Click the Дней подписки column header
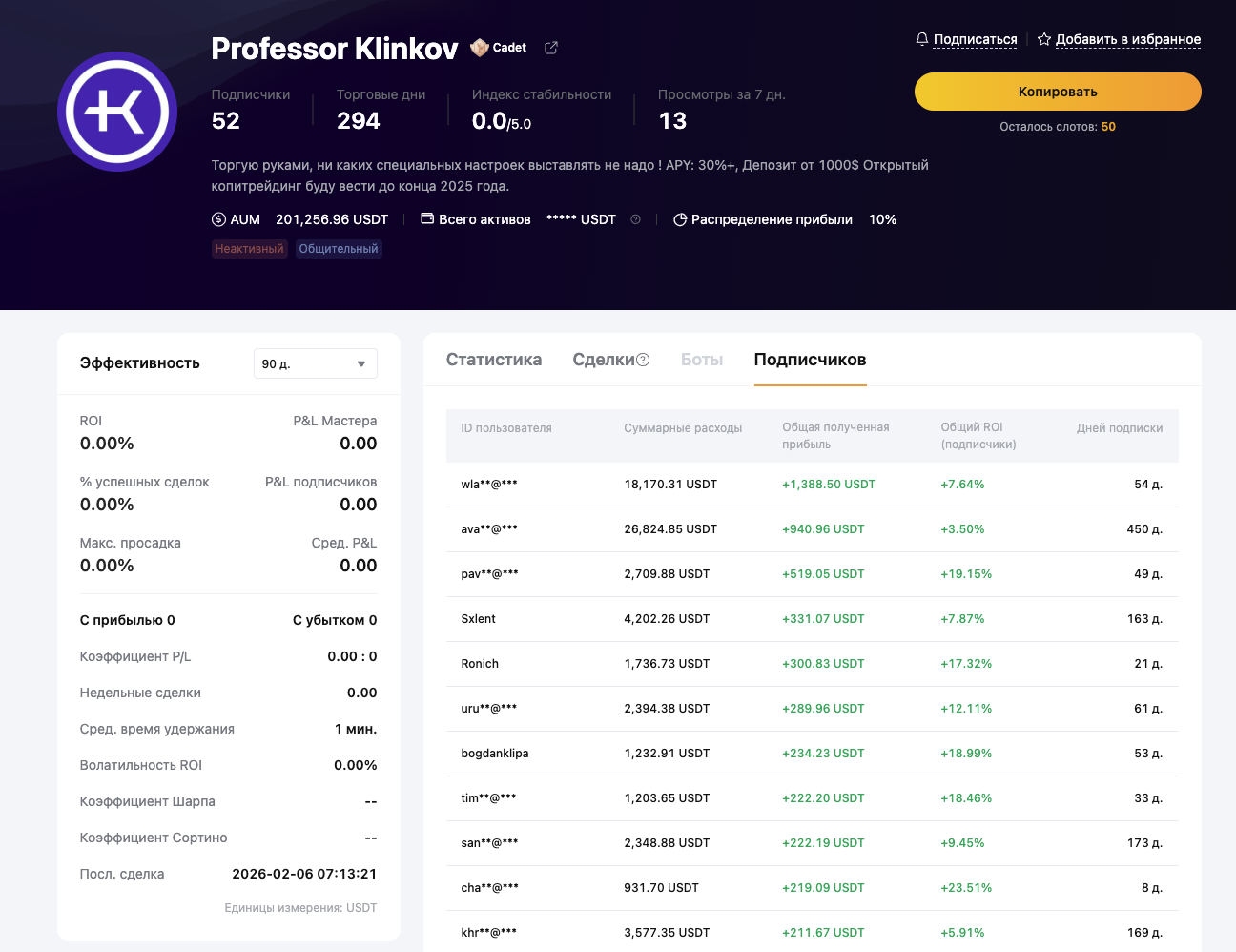The image size is (1236, 952). pyautogui.click(x=1120, y=428)
